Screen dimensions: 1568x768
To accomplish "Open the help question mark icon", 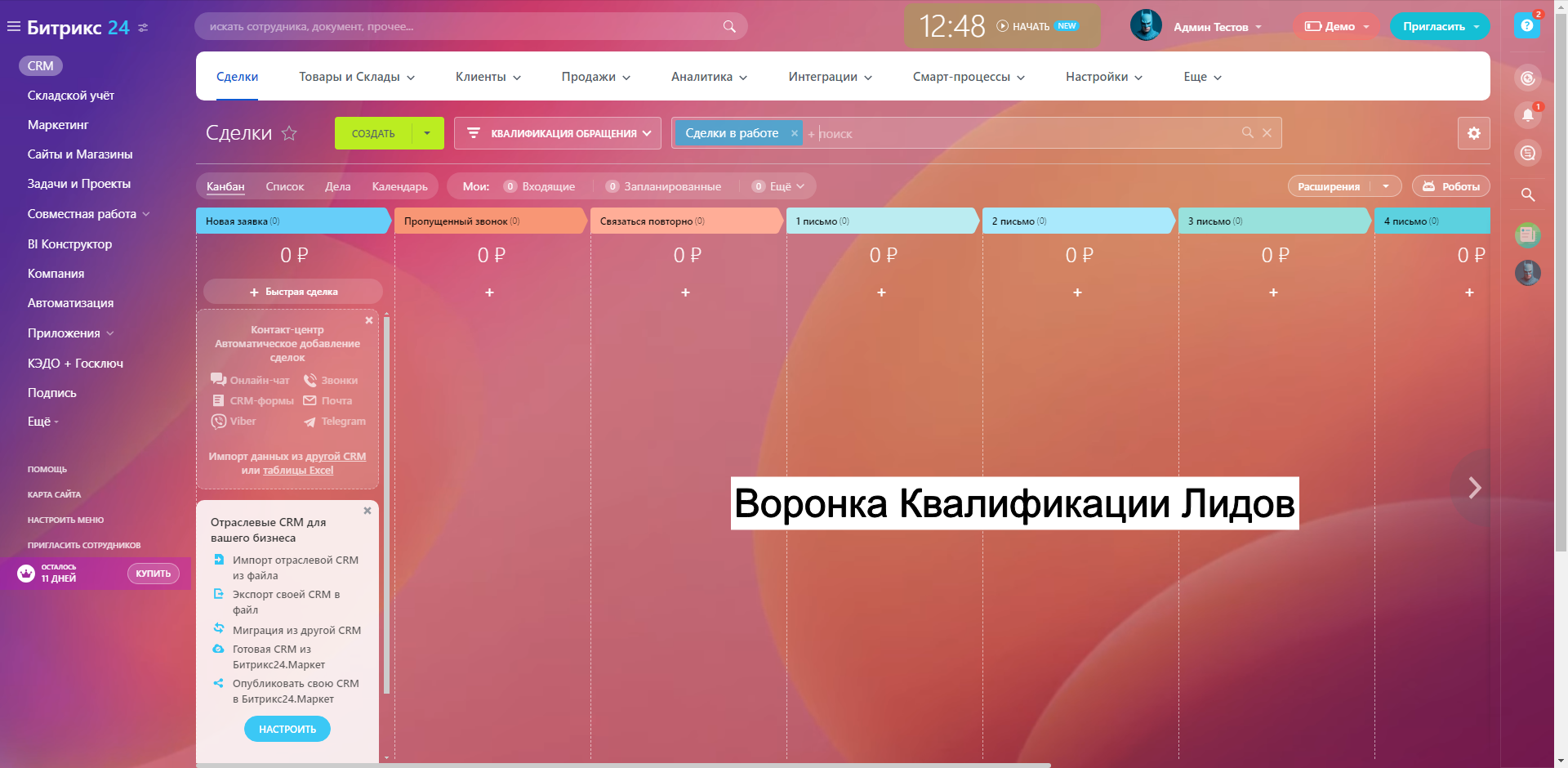I will 1526,25.
